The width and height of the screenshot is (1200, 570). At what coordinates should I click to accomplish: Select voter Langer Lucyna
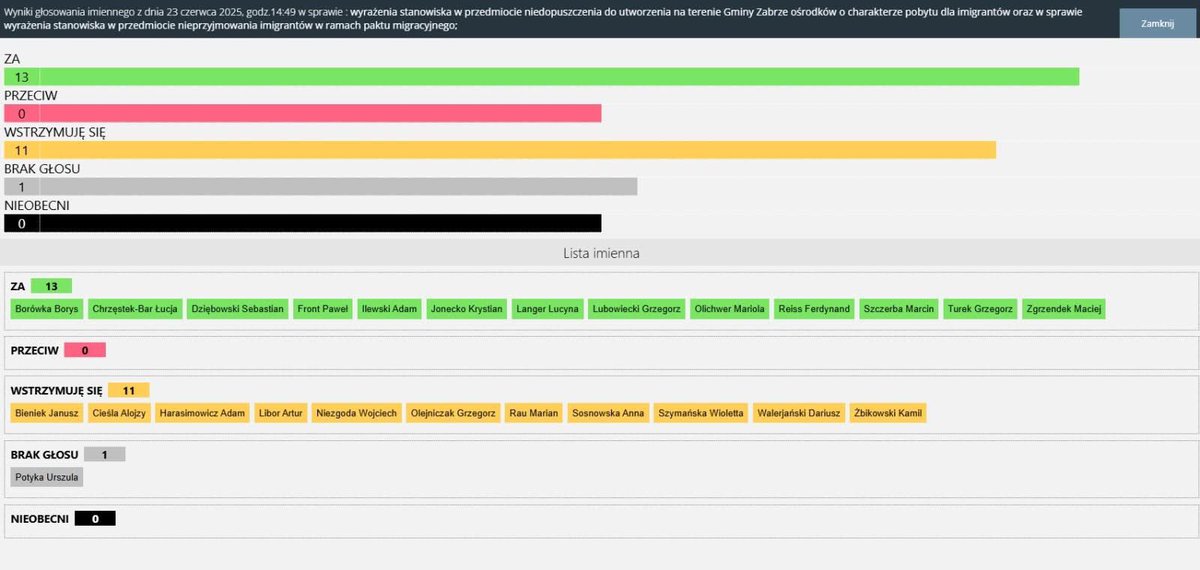pos(548,309)
